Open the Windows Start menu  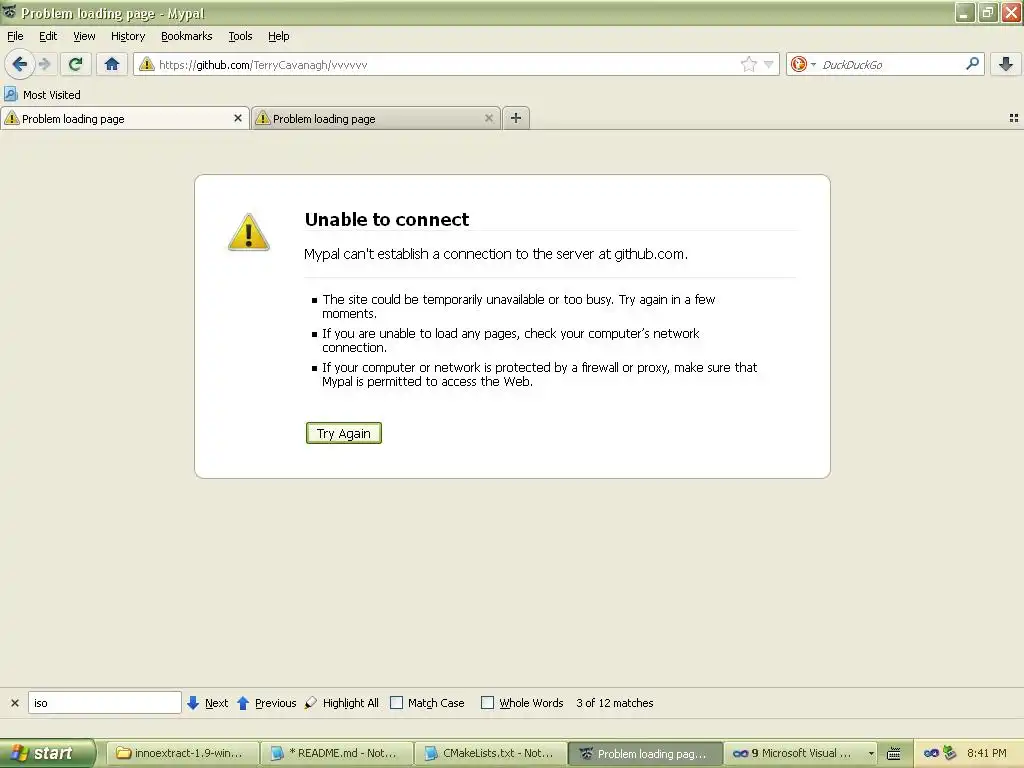48,753
